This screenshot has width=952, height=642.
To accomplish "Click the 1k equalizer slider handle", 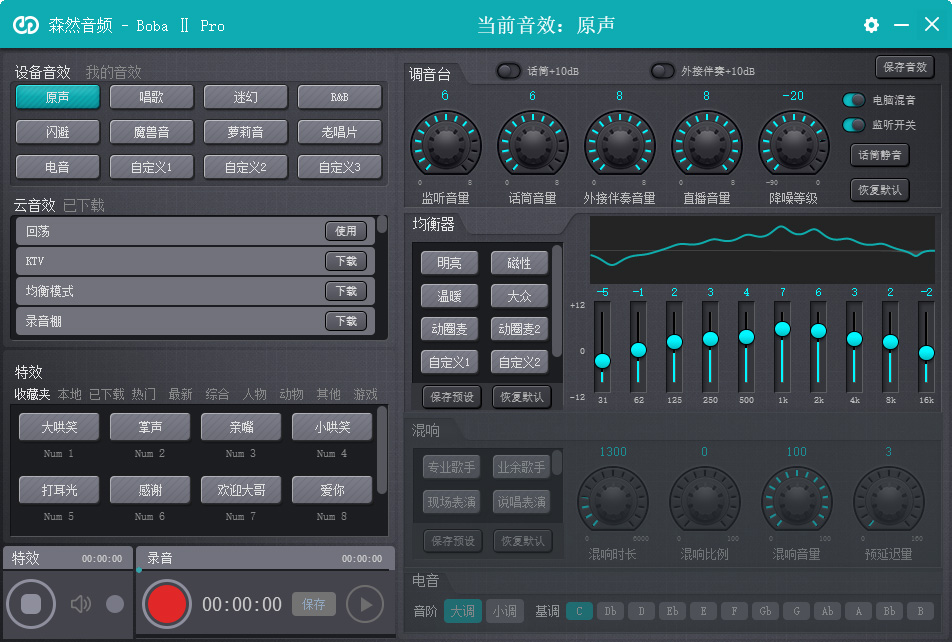I will click(x=782, y=329).
